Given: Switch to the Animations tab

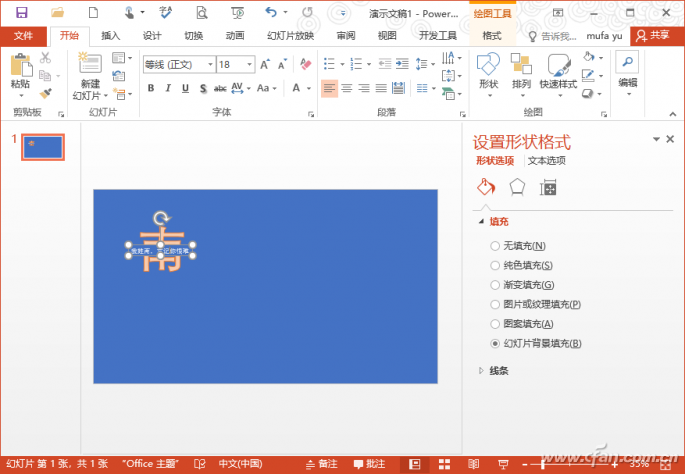Looking at the screenshot, I should click(x=235, y=36).
